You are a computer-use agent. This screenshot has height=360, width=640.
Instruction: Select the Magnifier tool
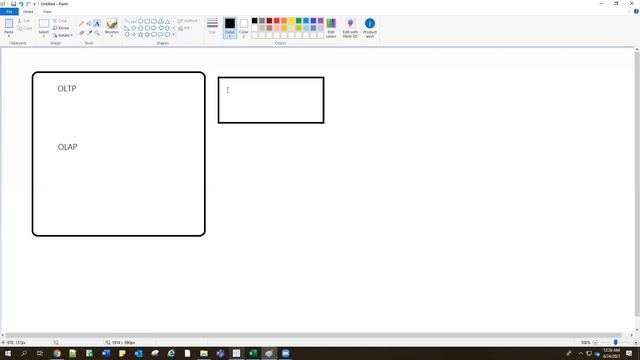pos(97,33)
